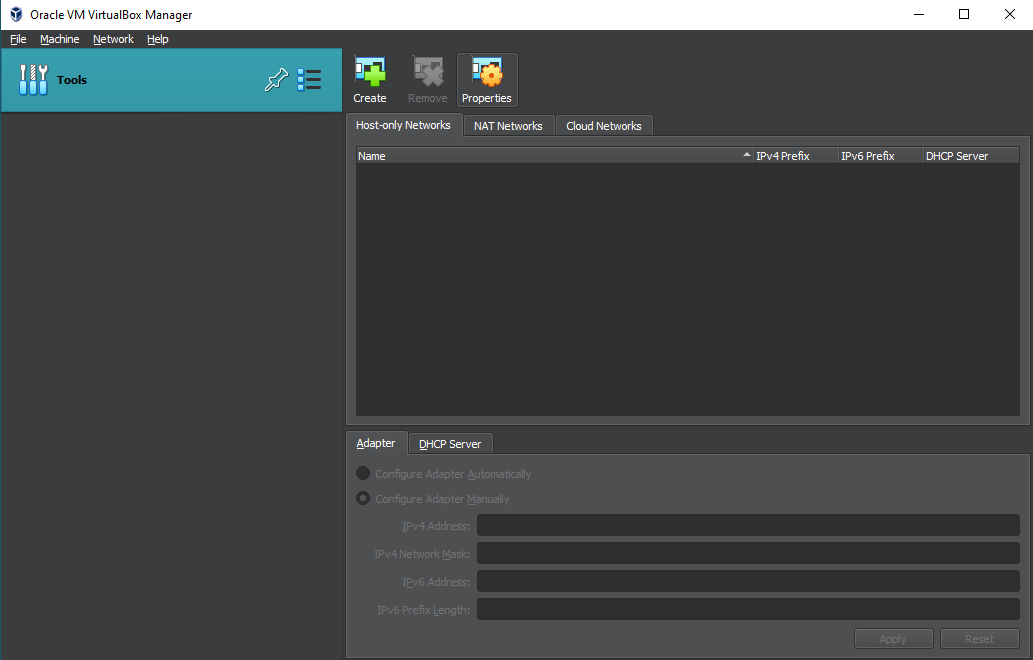Open the Network menu
The height and width of the screenshot is (660, 1033).
[113, 39]
